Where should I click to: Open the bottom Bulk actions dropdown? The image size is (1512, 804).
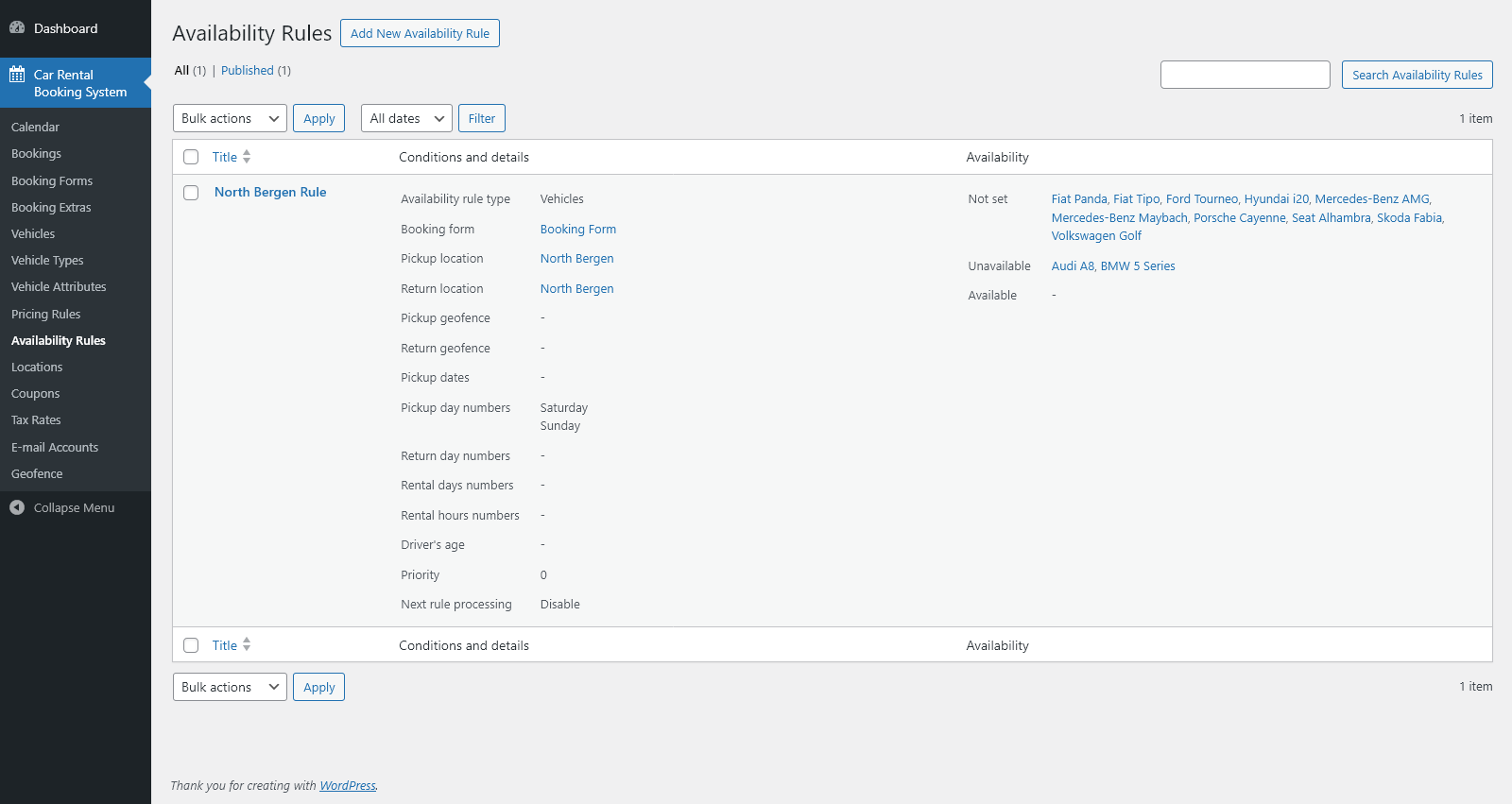(230, 688)
